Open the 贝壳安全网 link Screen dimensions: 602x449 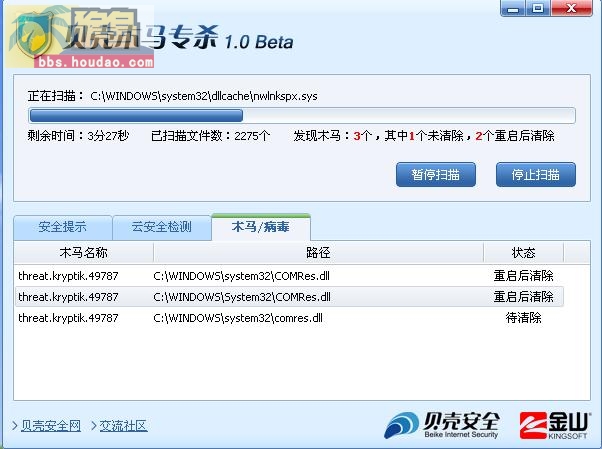tap(51, 426)
